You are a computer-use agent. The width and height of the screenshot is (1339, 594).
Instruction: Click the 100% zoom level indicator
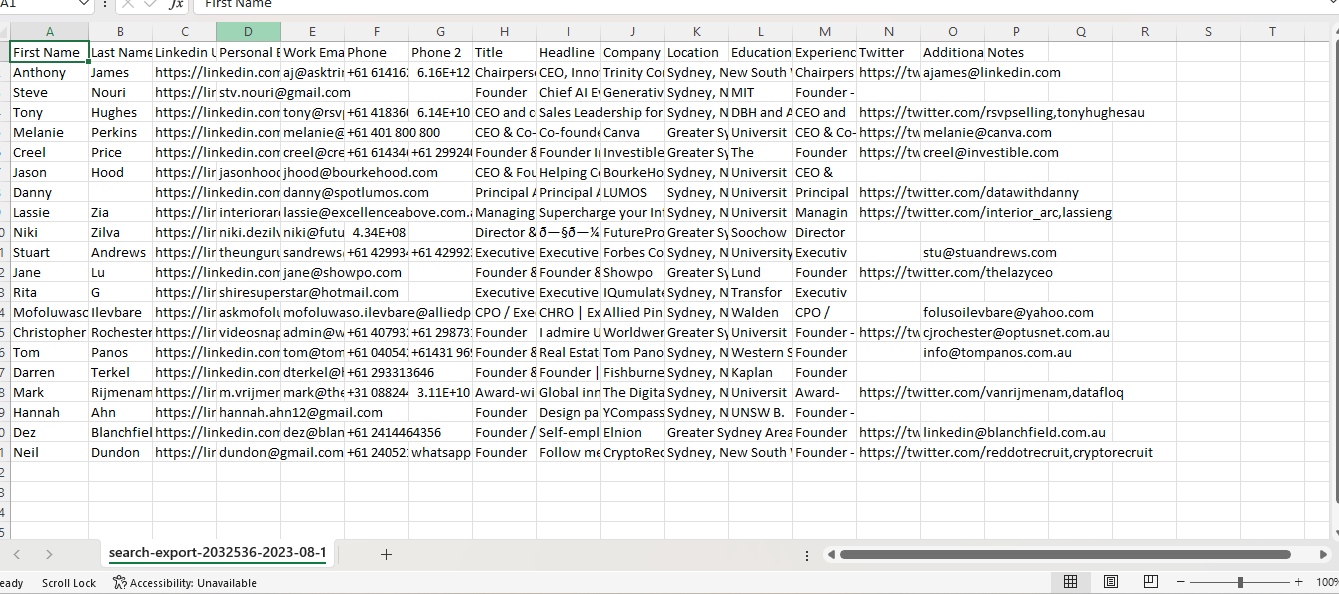coord(1327,582)
